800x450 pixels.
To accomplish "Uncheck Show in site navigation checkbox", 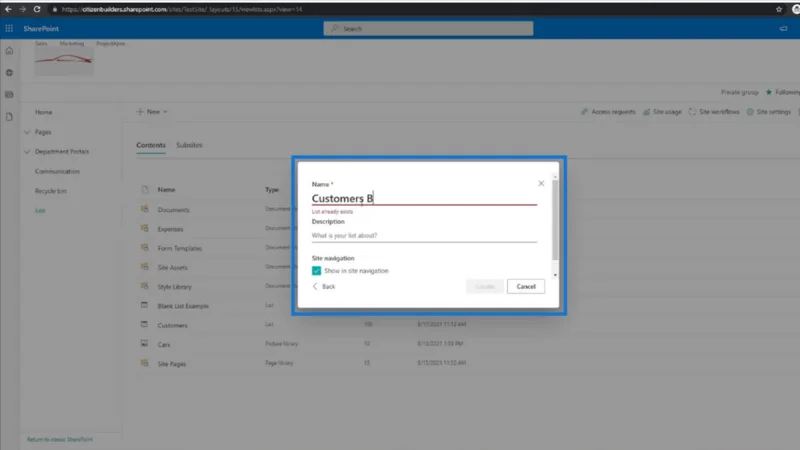I will (x=316, y=270).
